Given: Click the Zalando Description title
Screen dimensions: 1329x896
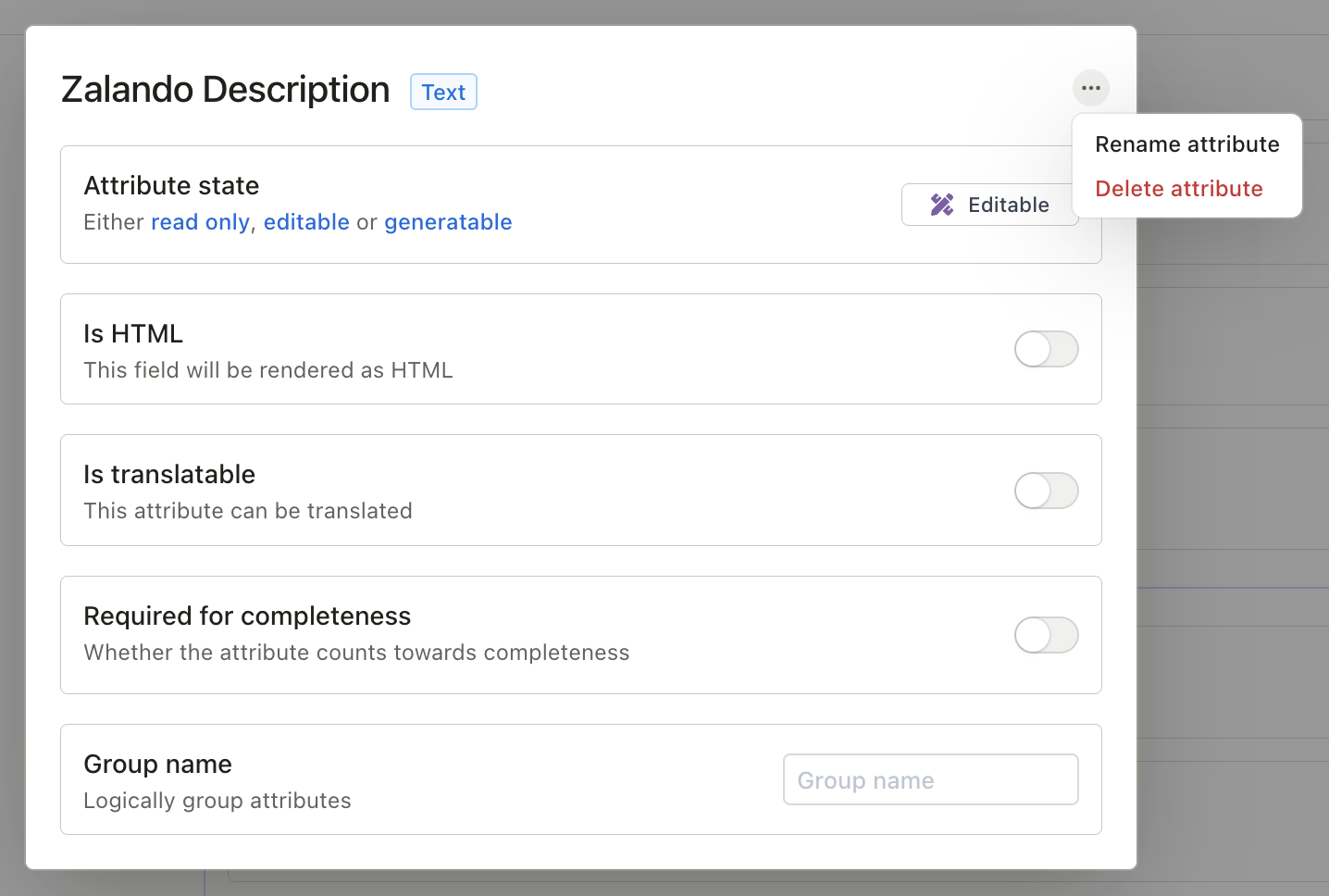Looking at the screenshot, I should (x=225, y=89).
